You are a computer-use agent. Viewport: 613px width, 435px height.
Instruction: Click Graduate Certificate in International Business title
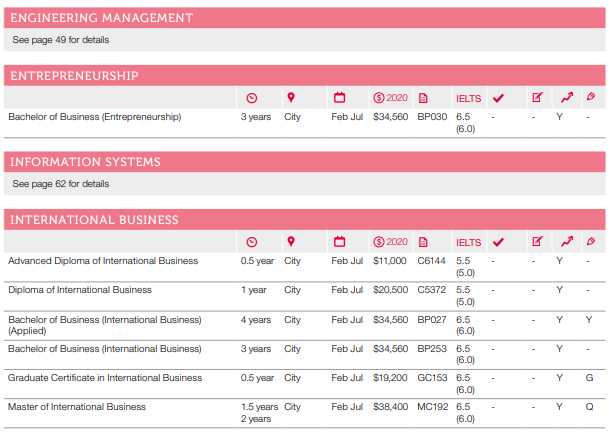click(105, 378)
